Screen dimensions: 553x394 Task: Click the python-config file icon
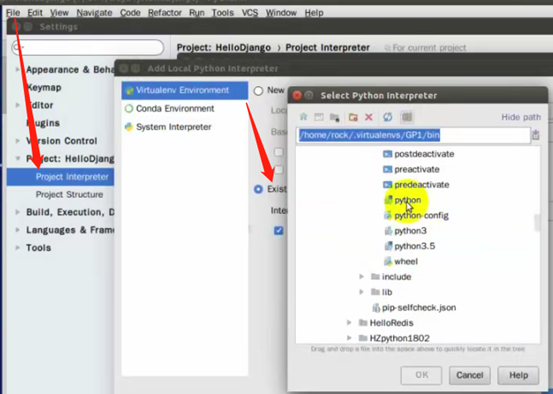point(388,215)
